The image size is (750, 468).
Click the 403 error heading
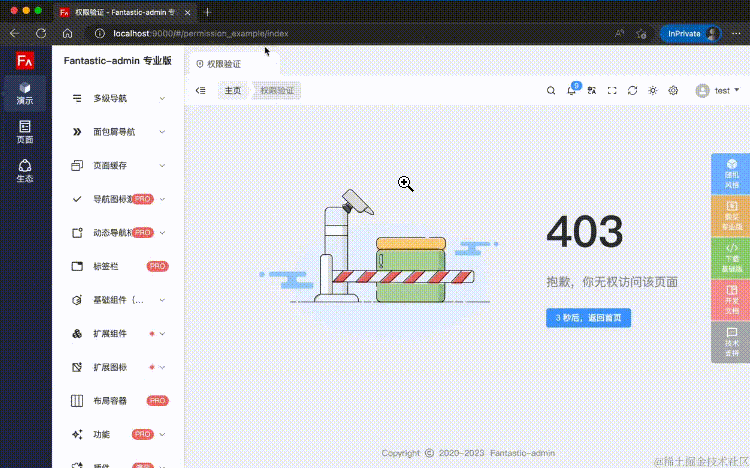[585, 232]
